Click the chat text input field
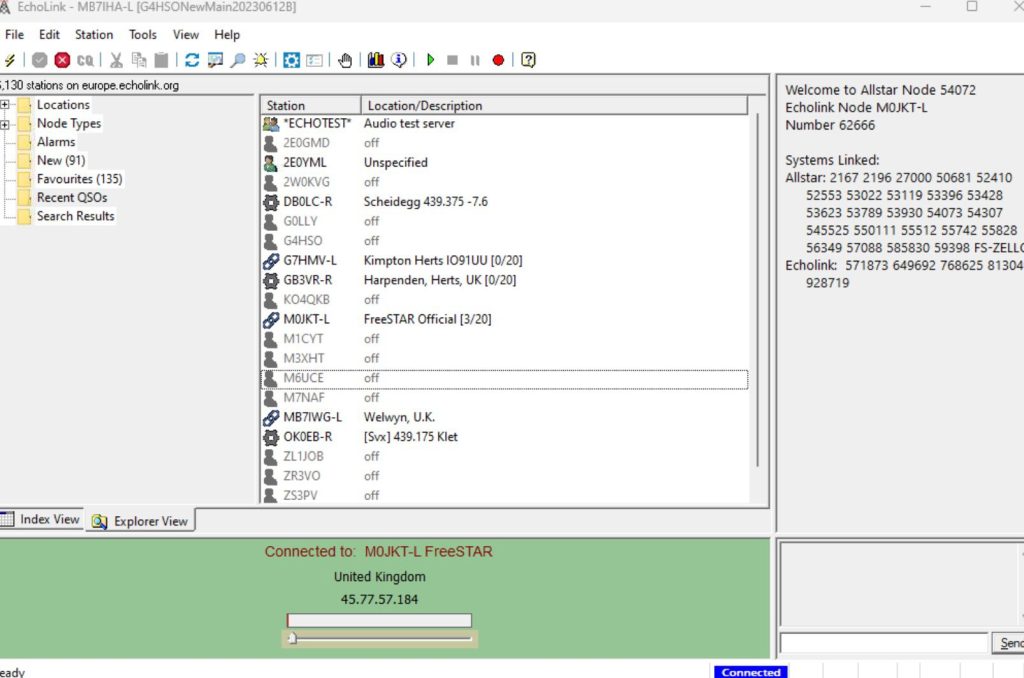 884,643
